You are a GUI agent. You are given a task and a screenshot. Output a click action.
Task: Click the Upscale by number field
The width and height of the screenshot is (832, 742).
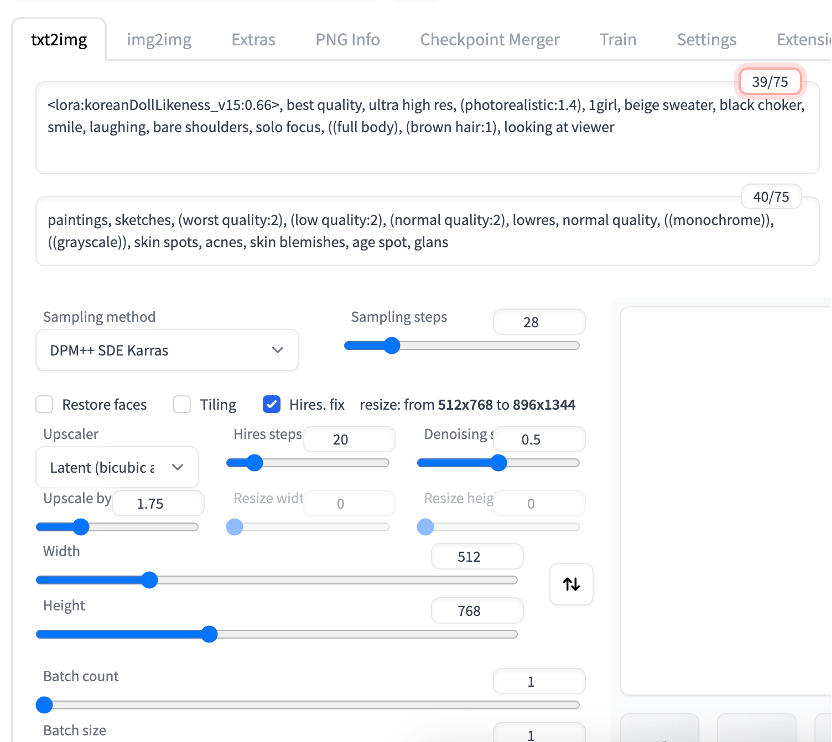[158, 503]
